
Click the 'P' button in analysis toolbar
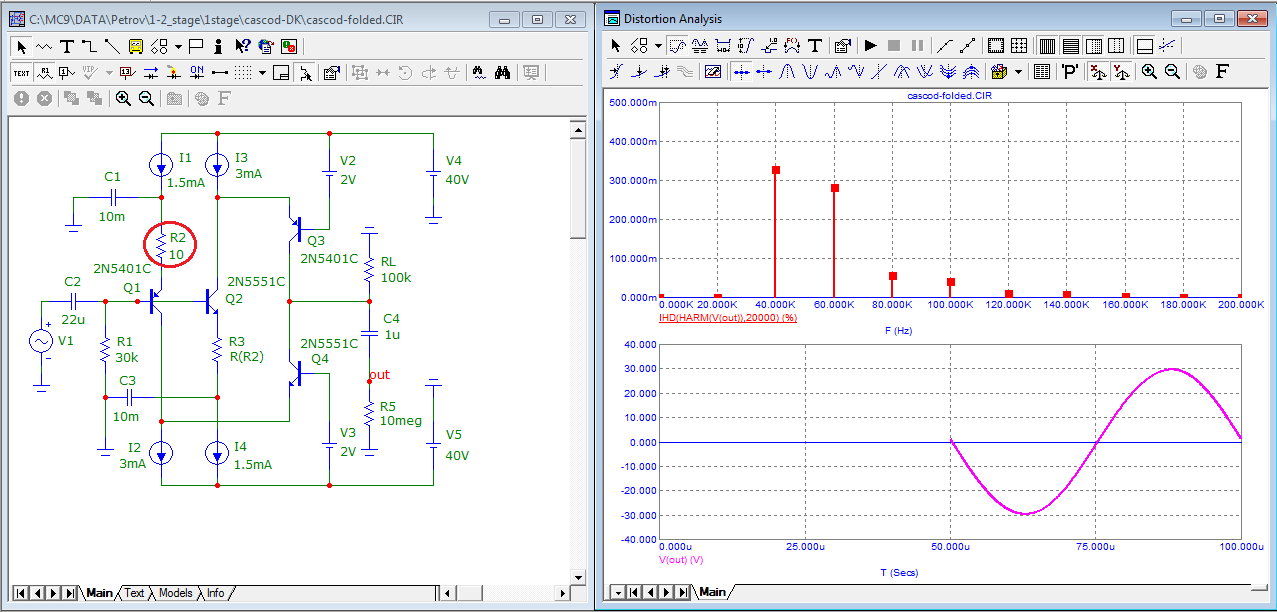(x=1069, y=71)
